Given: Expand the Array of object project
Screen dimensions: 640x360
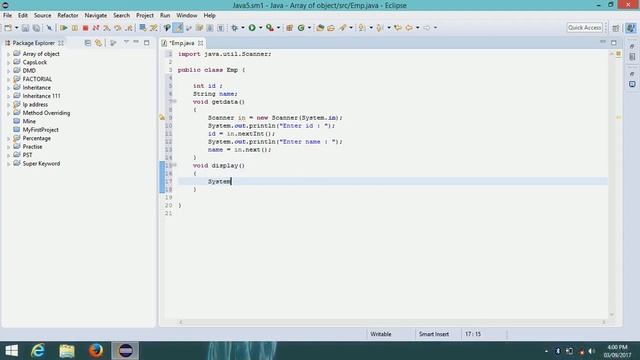Looking at the screenshot, I should tap(8, 54).
